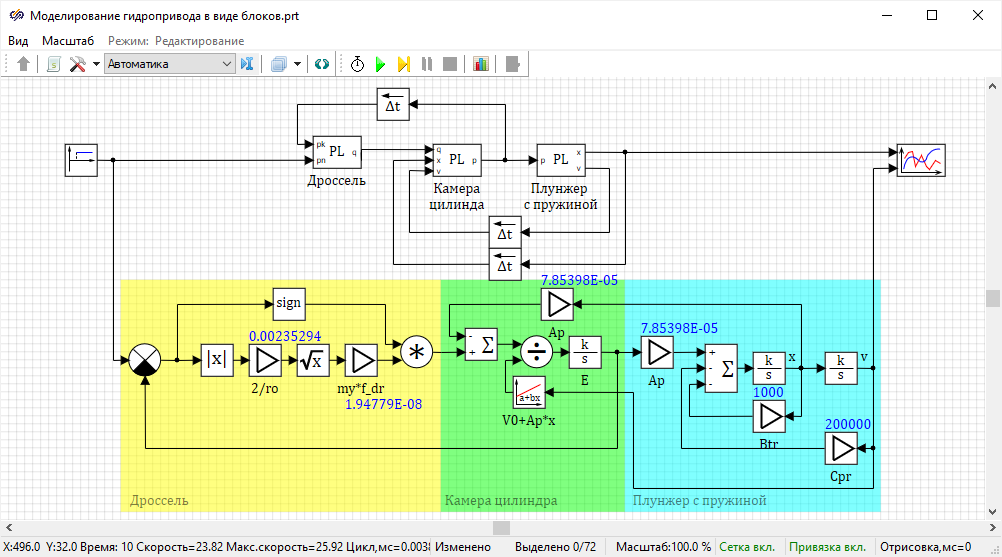Open the colored bar chart icon

(481, 64)
